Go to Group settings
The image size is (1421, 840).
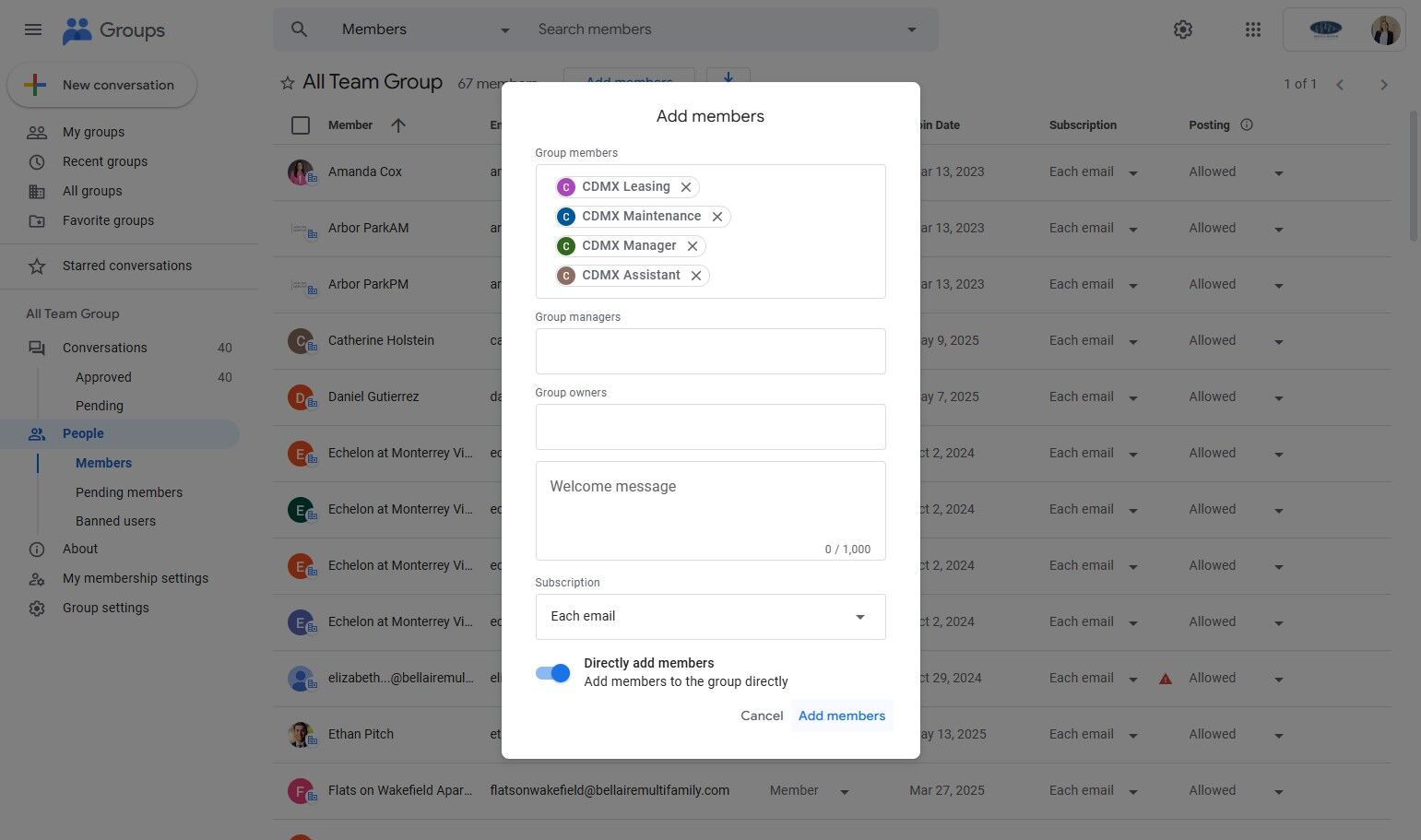coord(105,608)
